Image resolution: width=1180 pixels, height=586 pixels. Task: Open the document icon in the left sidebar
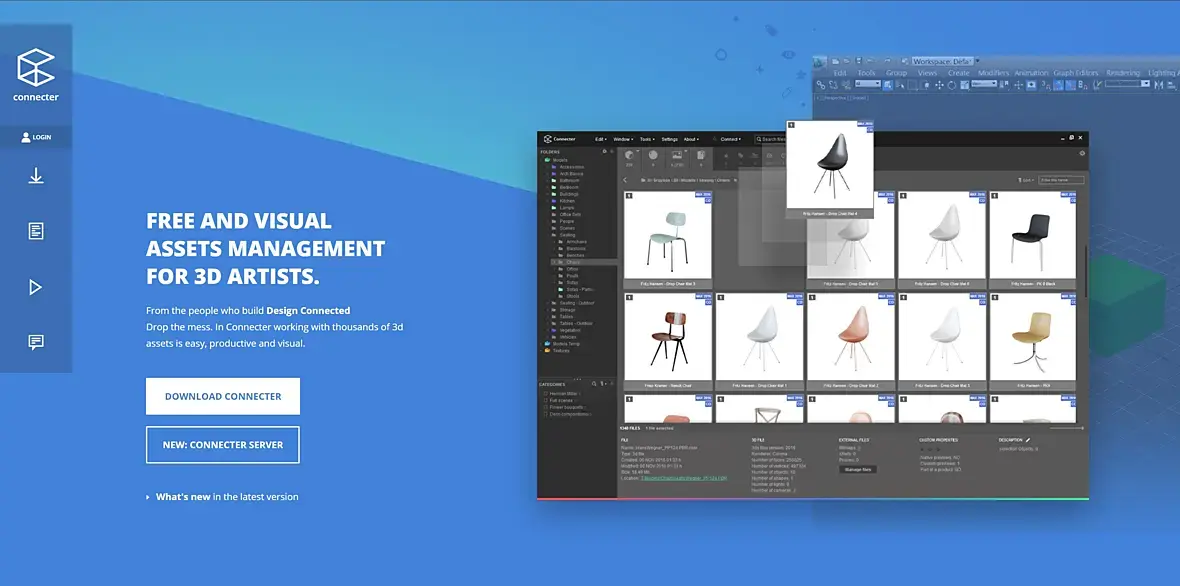(36, 231)
